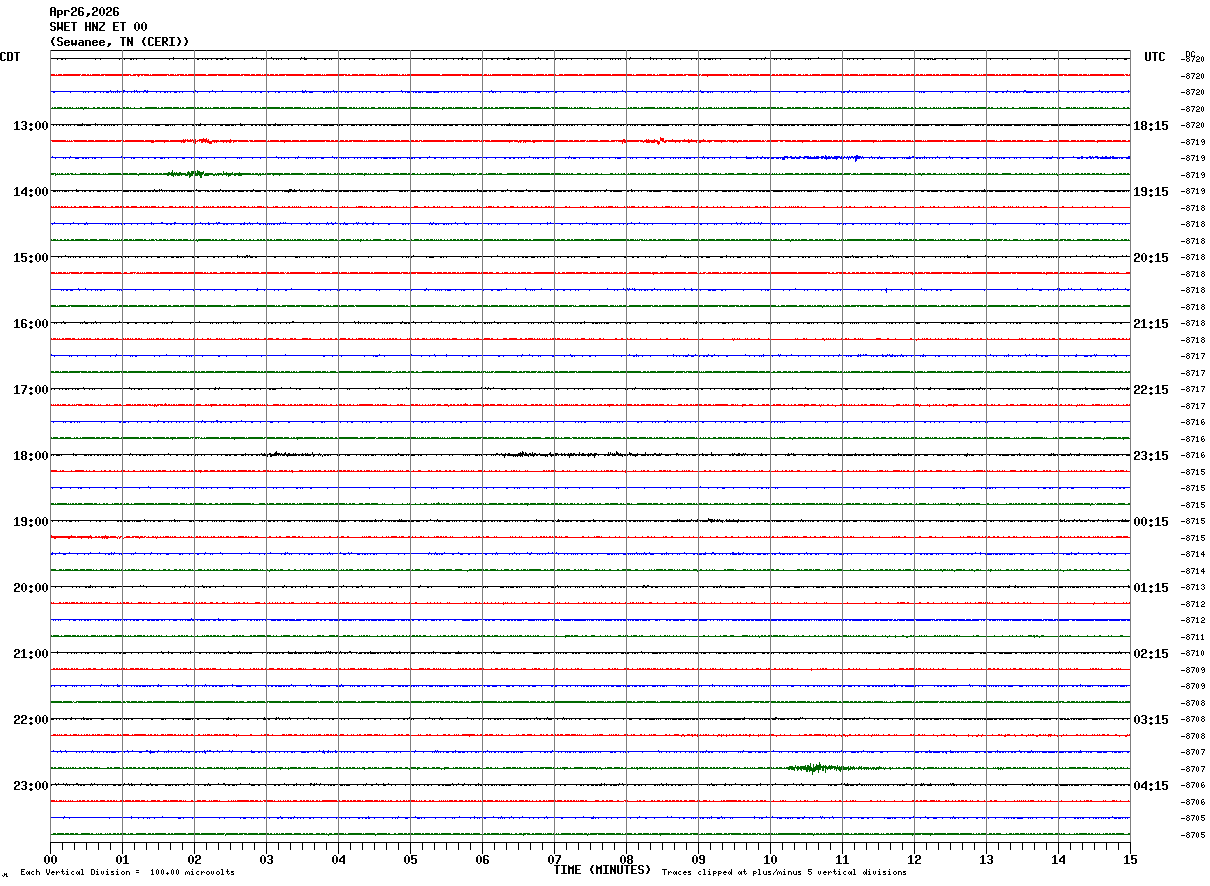1210x886 pixels.
Task: Select the 21:00 CDT row label
Action: [30, 654]
